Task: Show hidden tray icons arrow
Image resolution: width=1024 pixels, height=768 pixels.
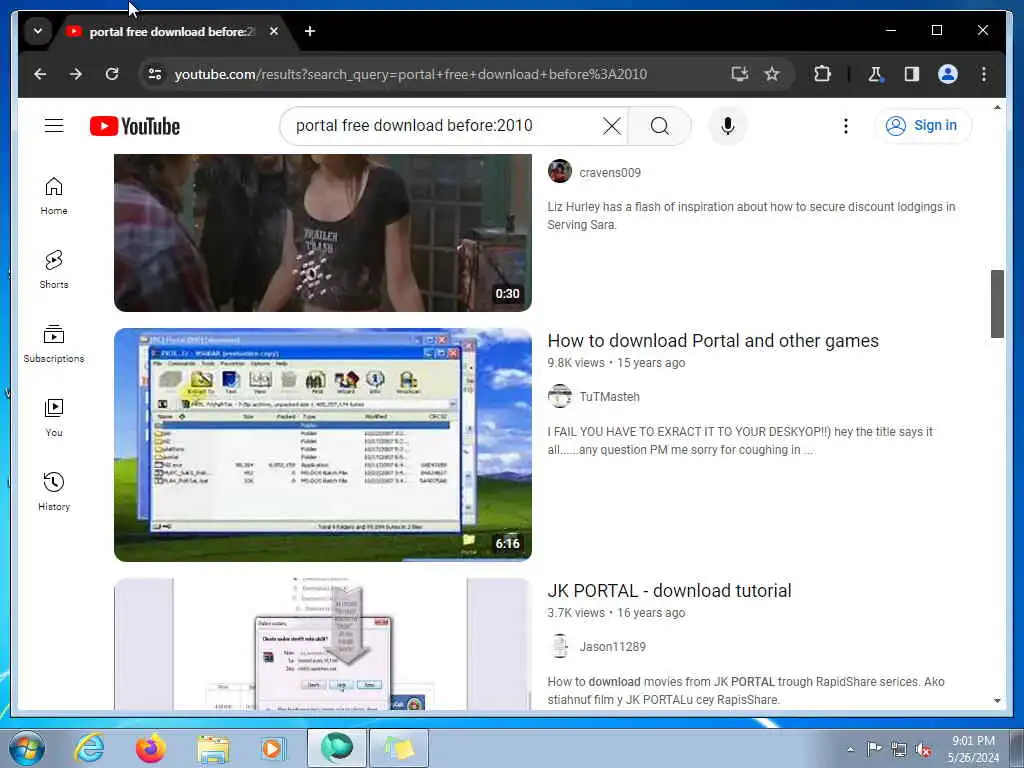Action: (850, 749)
